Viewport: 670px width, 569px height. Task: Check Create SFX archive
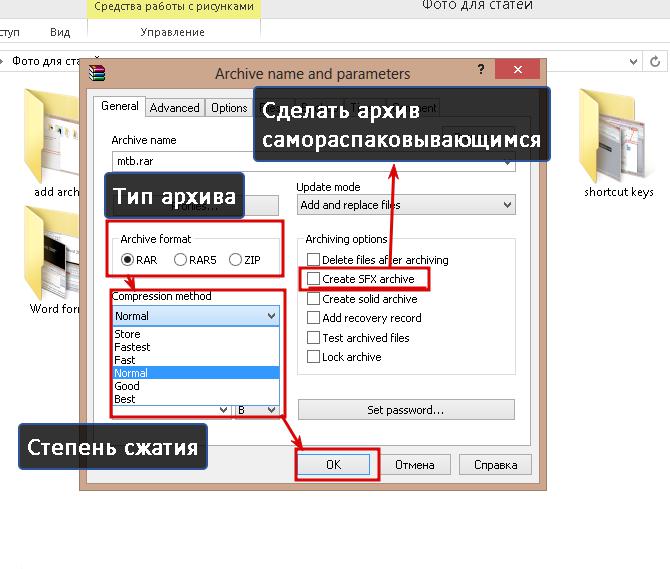(x=313, y=279)
